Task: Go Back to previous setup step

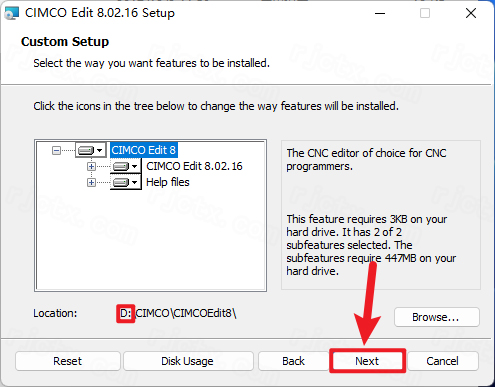Action: [x=294, y=361]
